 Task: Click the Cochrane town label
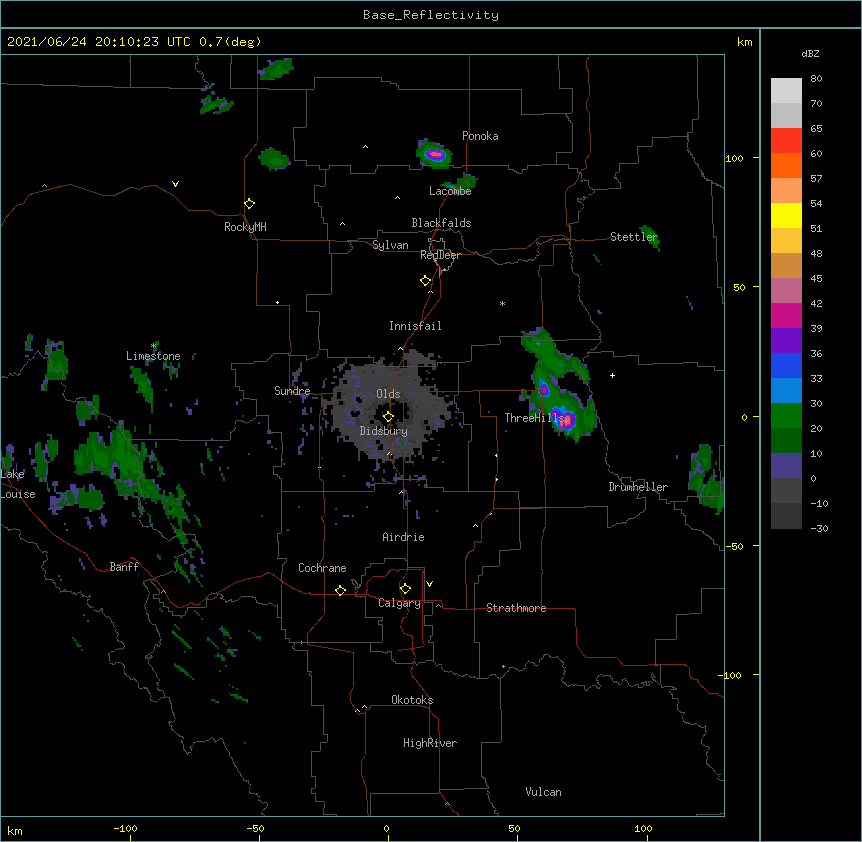click(x=322, y=568)
